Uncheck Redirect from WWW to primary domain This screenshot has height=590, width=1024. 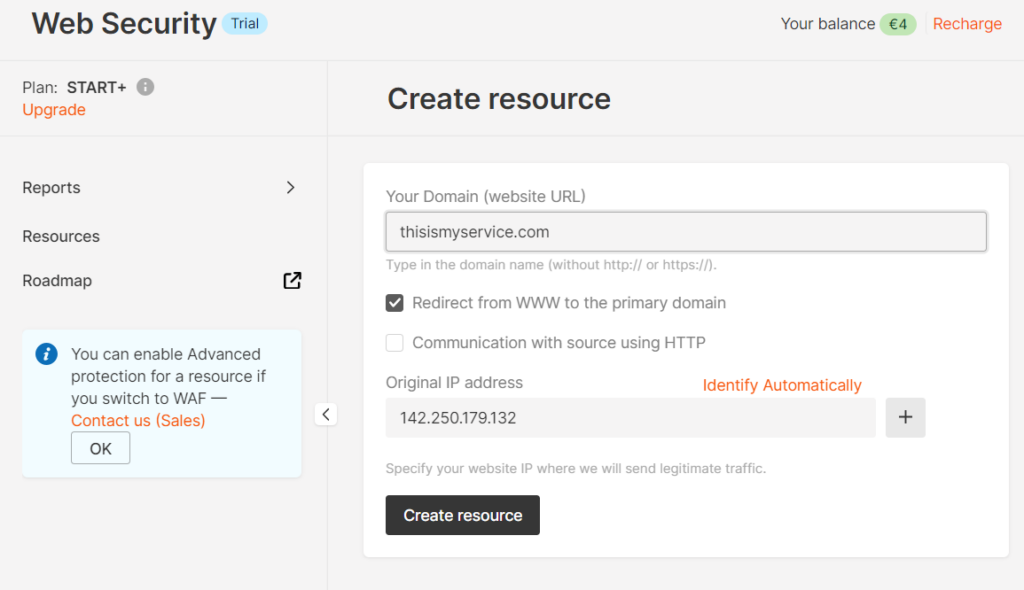pyautogui.click(x=395, y=303)
